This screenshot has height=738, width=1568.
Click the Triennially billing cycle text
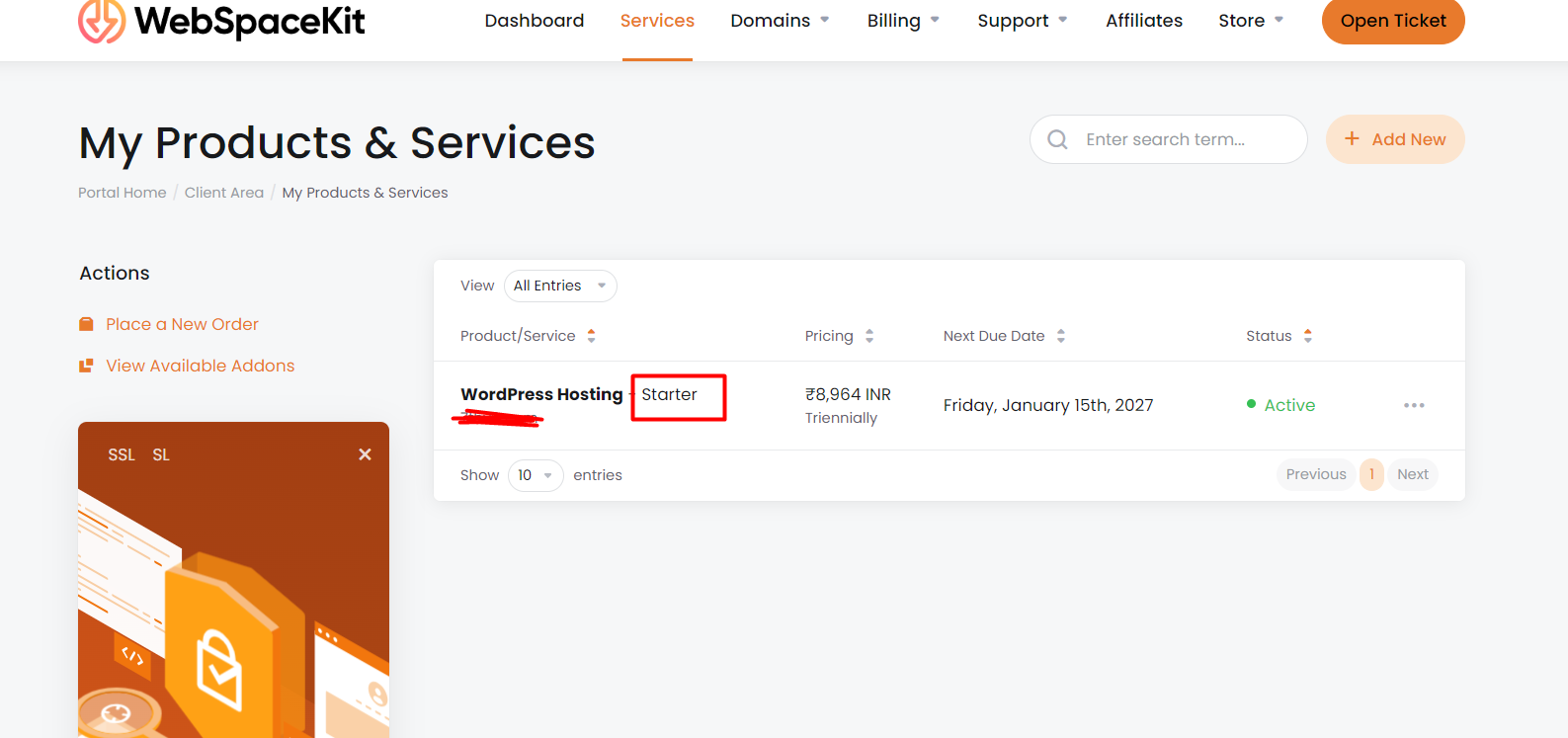click(x=841, y=418)
